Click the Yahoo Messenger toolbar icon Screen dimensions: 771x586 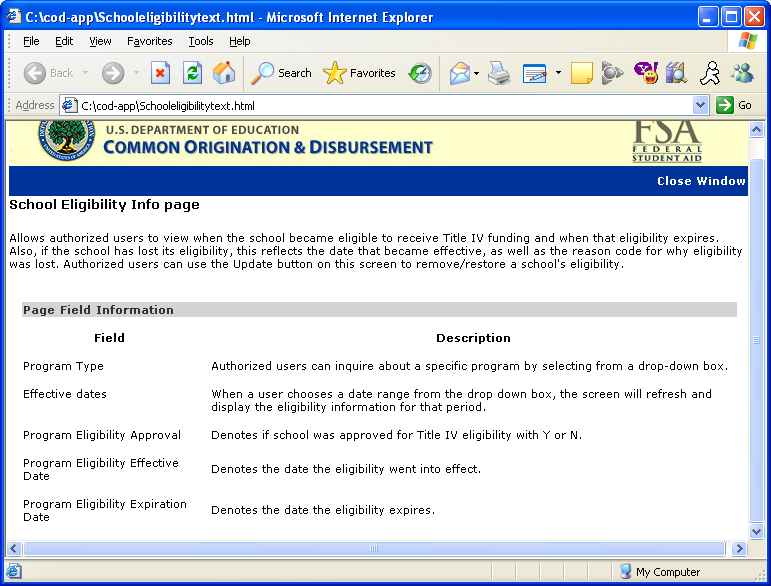(645, 73)
